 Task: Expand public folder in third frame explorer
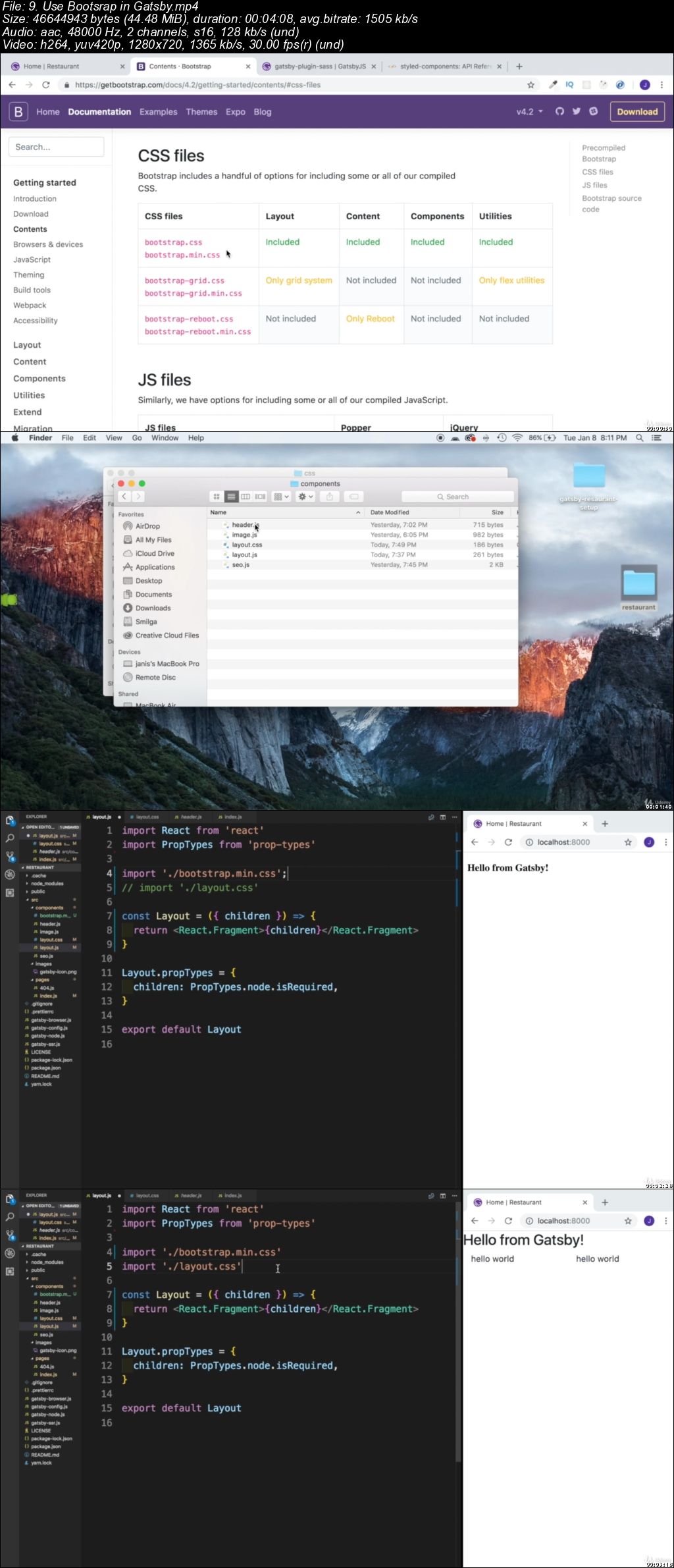pyautogui.click(x=38, y=892)
